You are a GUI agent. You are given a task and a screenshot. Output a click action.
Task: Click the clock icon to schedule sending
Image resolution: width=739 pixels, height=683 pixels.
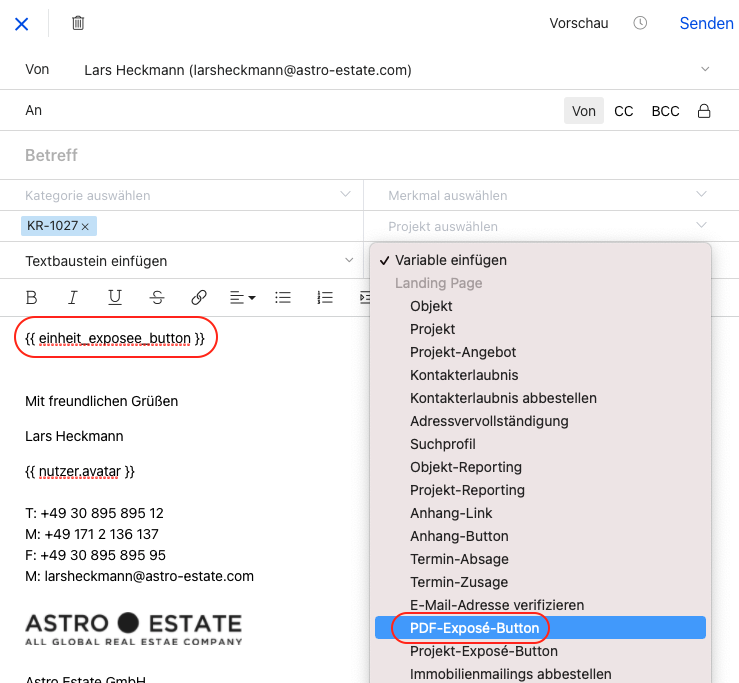[x=641, y=23]
